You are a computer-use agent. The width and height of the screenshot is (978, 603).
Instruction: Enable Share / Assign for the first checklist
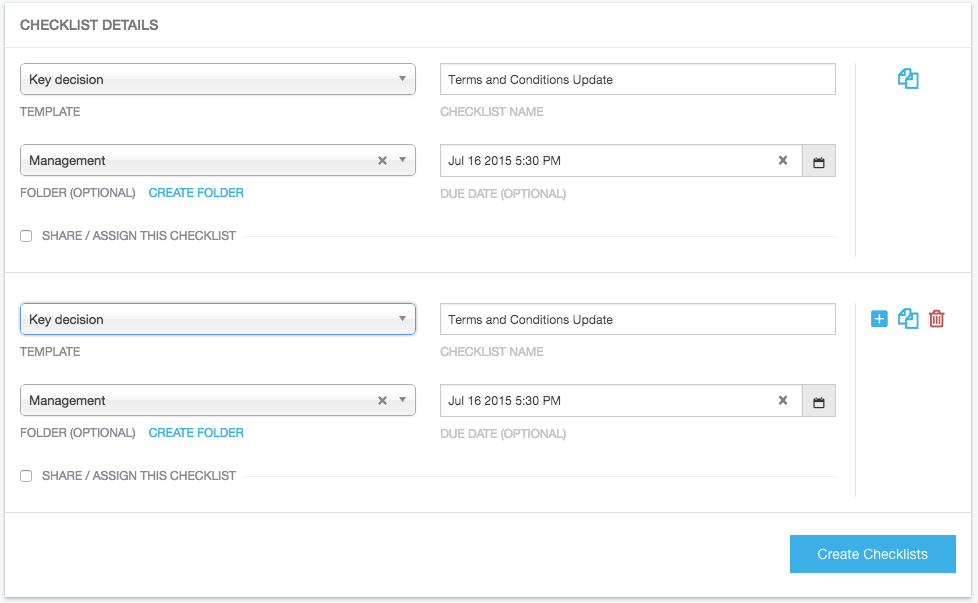[x=27, y=236]
